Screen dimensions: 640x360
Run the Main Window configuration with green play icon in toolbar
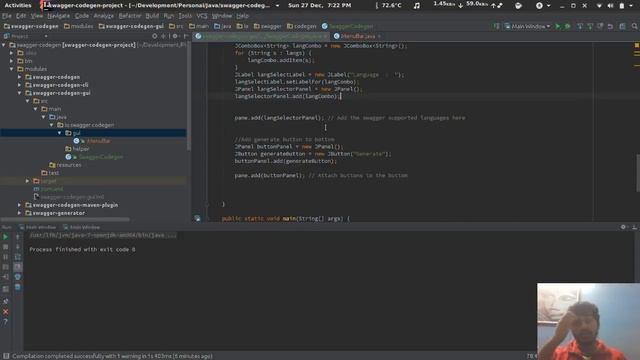click(x=558, y=26)
